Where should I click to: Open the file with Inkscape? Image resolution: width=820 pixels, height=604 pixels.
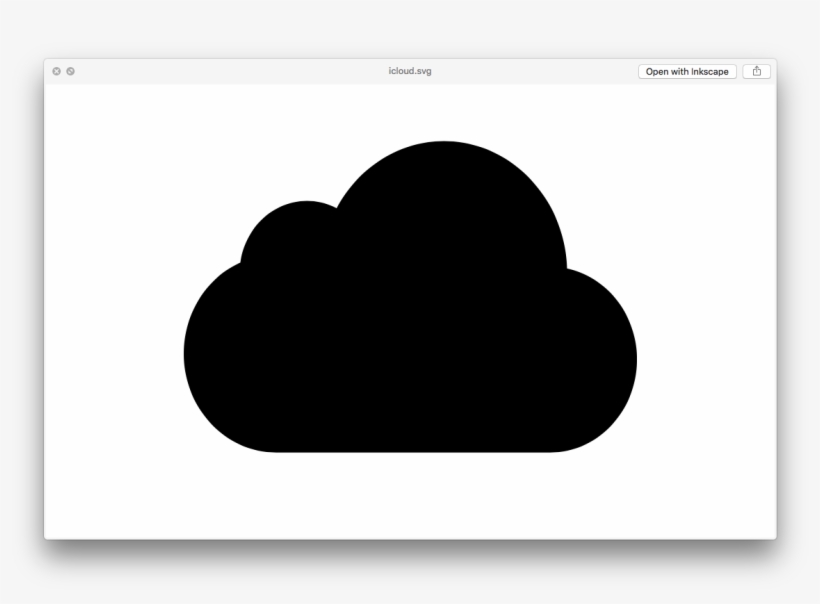687,72
